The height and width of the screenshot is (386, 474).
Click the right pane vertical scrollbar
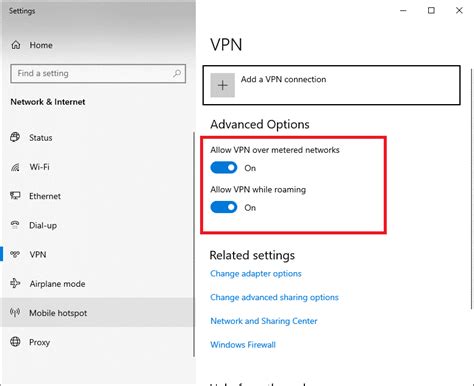coord(471,189)
